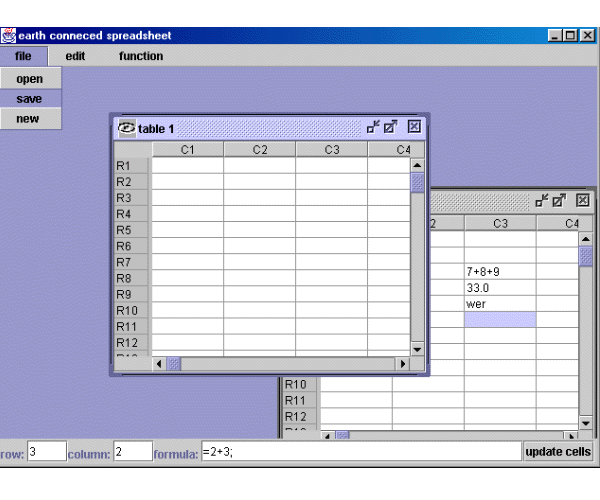Iconify the background table window
600x500 pixels.
tap(541, 200)
